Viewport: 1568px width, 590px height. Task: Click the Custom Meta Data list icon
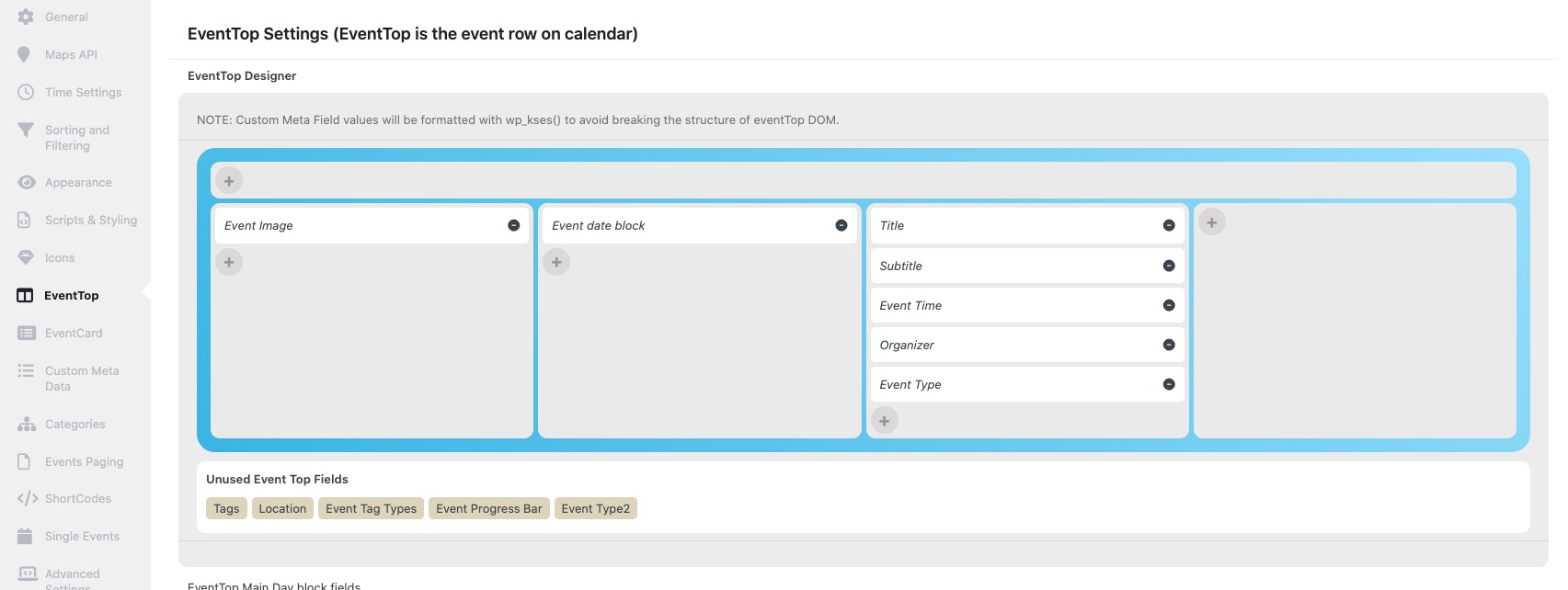[26, 370]
